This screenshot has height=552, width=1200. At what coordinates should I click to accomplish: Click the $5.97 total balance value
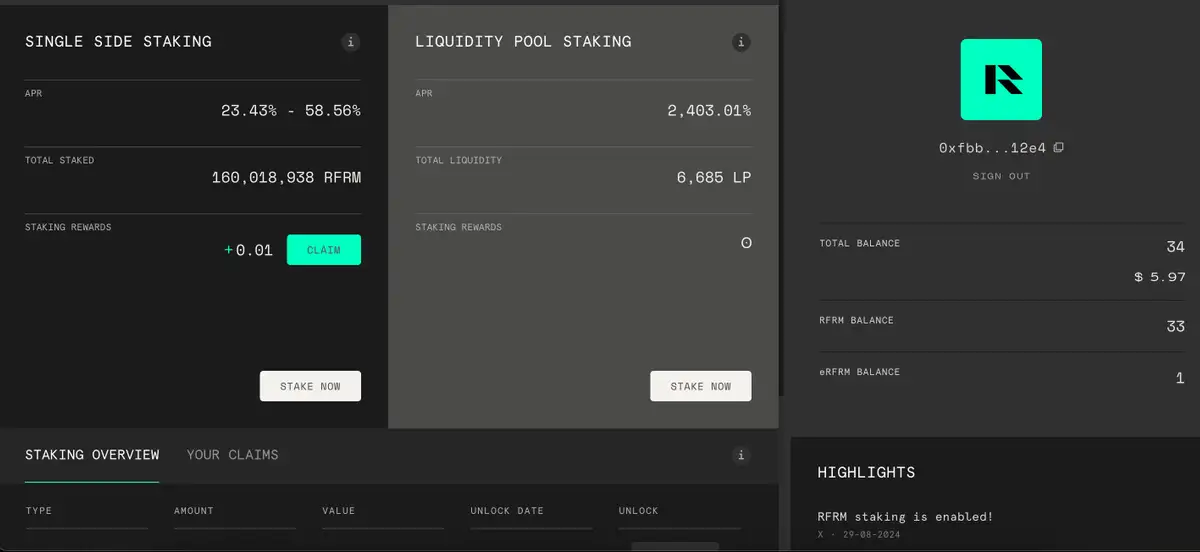(1160, 277)
